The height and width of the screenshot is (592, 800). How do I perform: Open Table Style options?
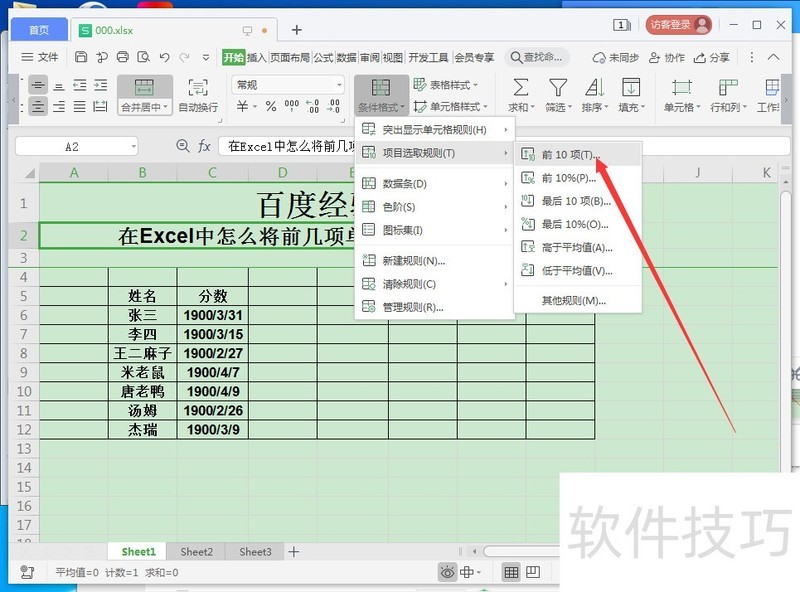pos(445,85)
